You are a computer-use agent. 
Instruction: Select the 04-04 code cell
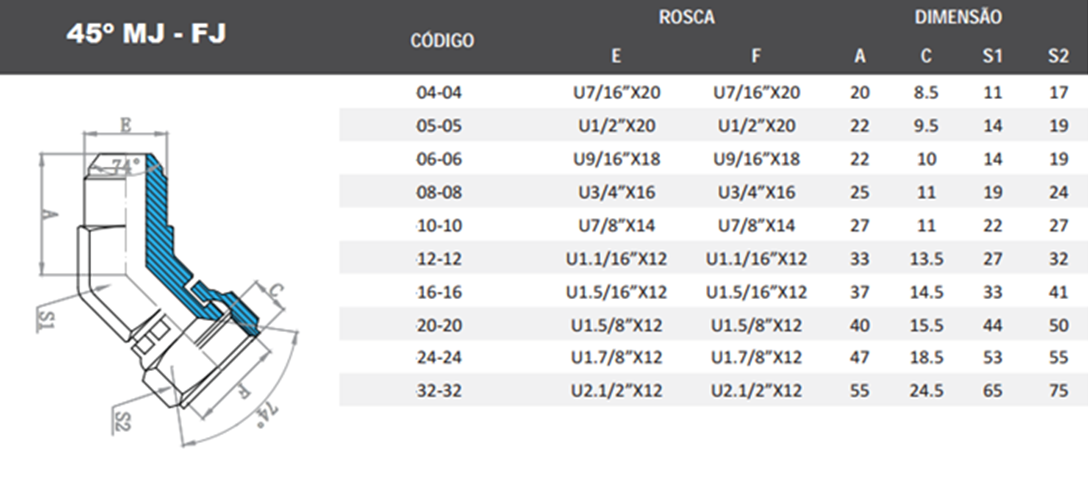click(x=442, y=93)
